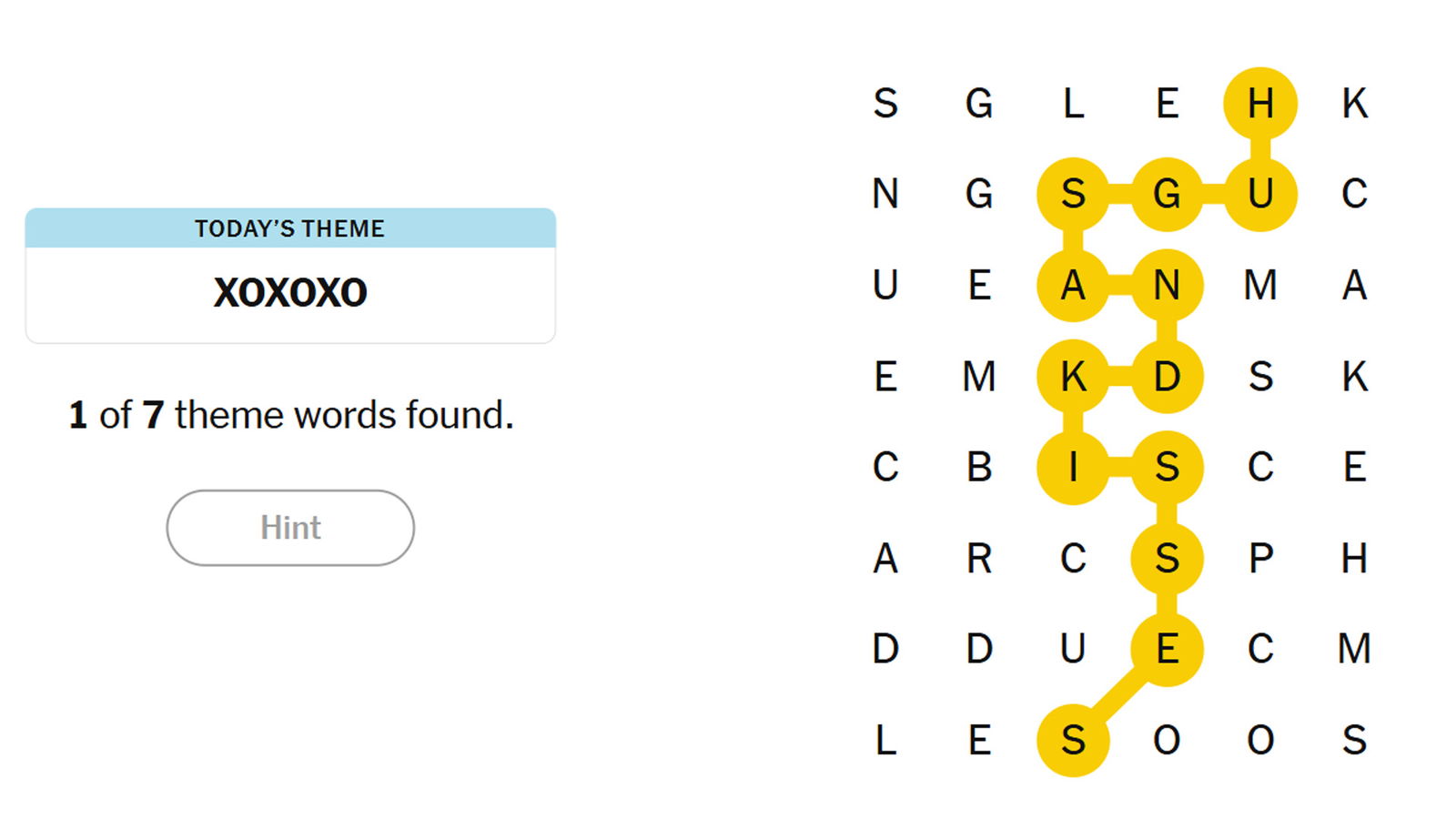Tap the non-highlighted letter H

coord(1354,558)
